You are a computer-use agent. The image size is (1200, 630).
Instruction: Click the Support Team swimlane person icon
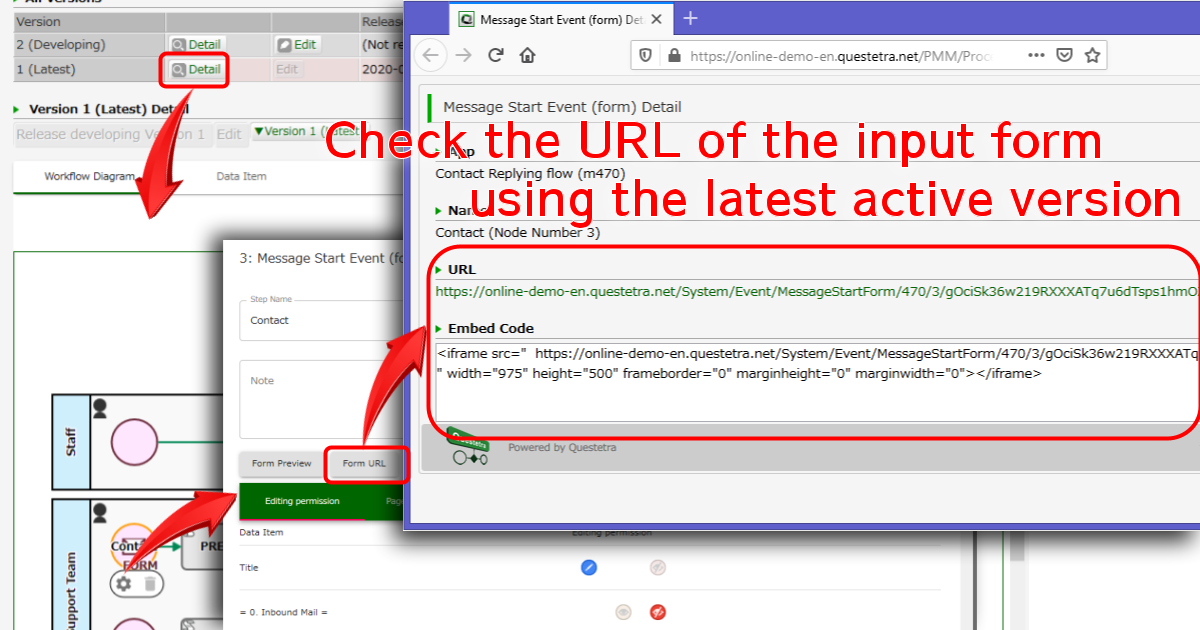click(x=100, y=512)
